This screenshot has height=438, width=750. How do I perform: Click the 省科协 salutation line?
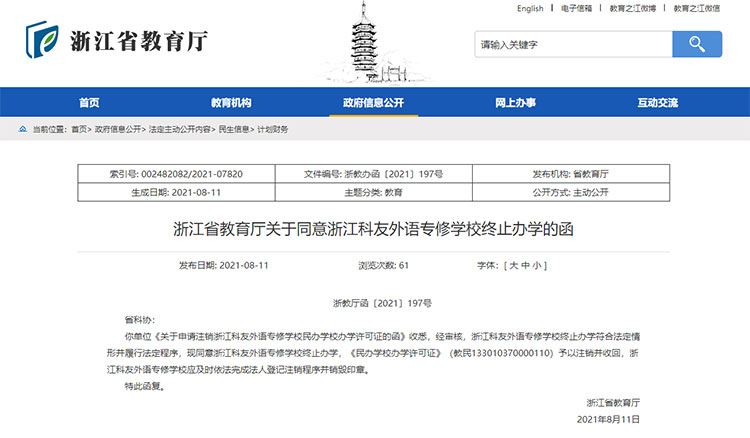coord(140,320)
